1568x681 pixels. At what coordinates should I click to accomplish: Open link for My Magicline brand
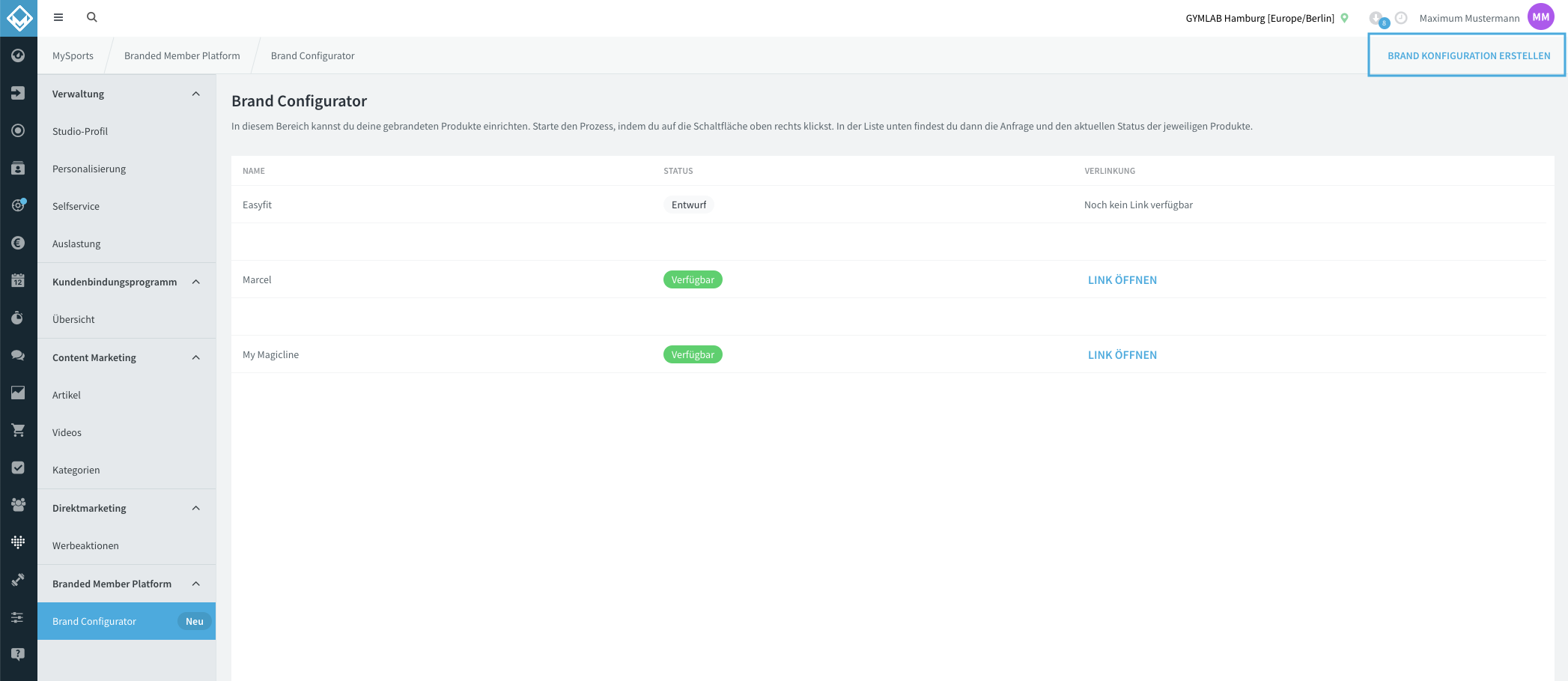click(1122, 354)
